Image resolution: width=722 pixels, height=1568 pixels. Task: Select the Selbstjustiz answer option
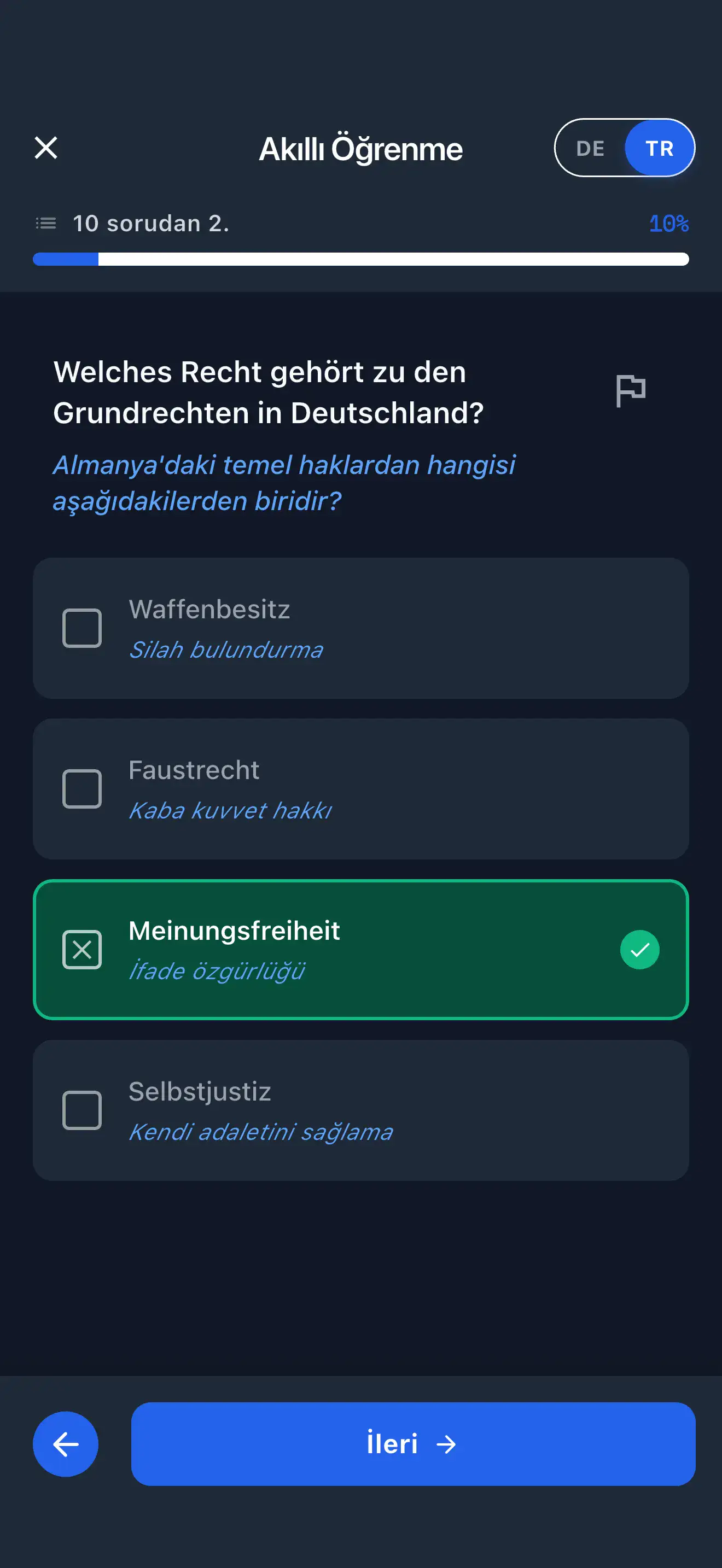point(361,1110)
